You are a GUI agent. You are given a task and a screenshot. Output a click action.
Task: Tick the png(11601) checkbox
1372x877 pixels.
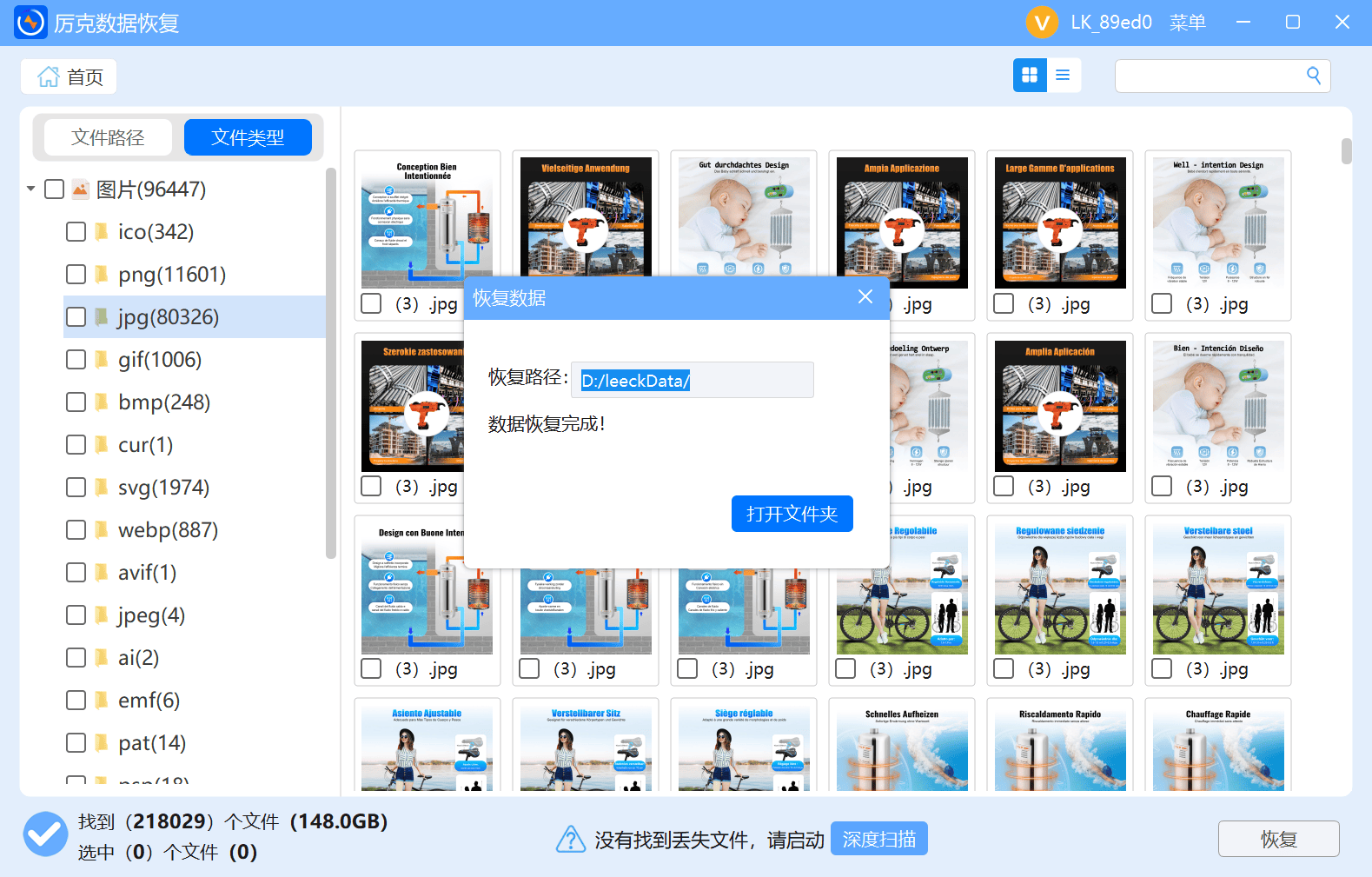pyautogui.click(x=76, y=275)
